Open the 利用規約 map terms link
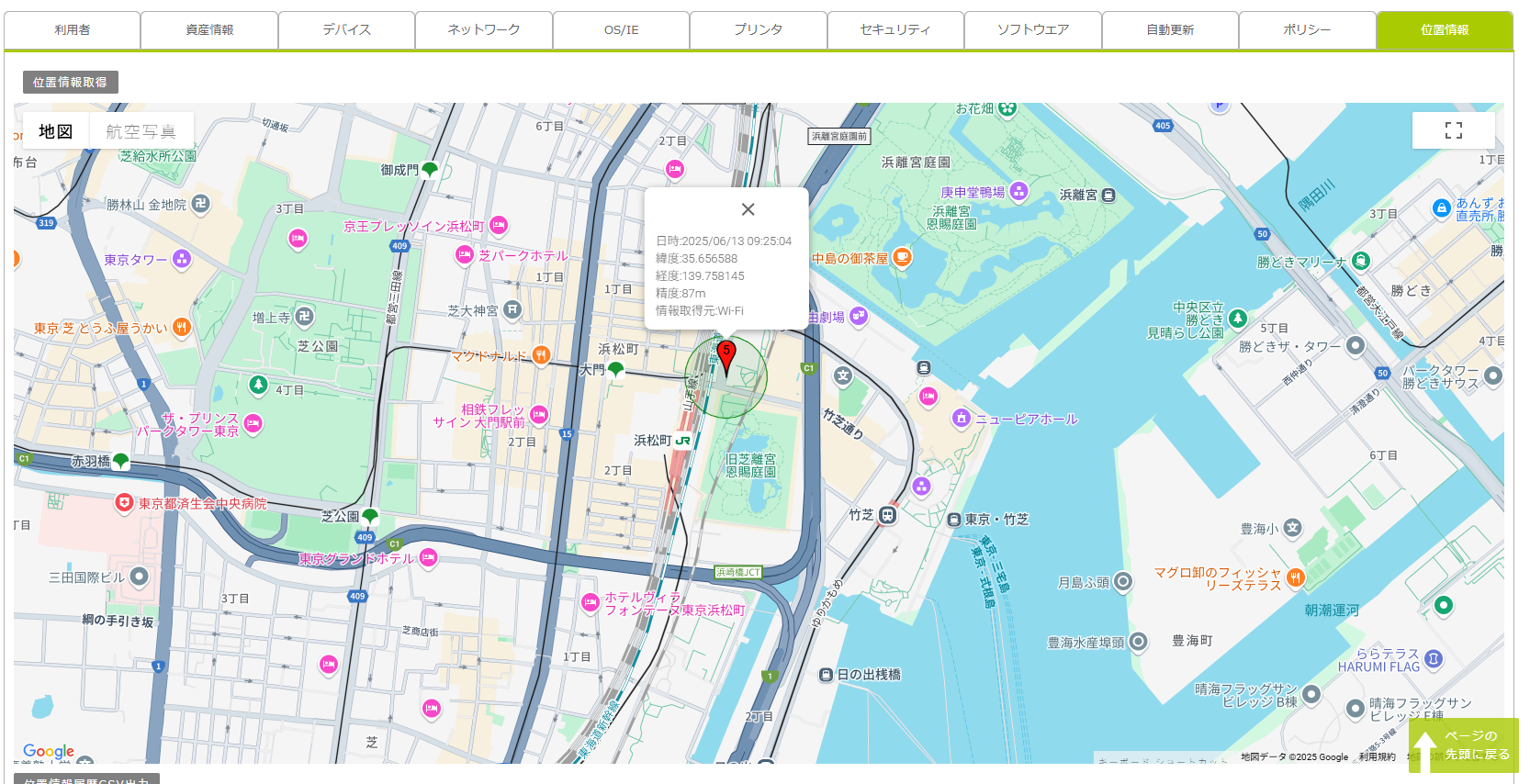The image size is (1530, 784). [x=1377, y=757]
